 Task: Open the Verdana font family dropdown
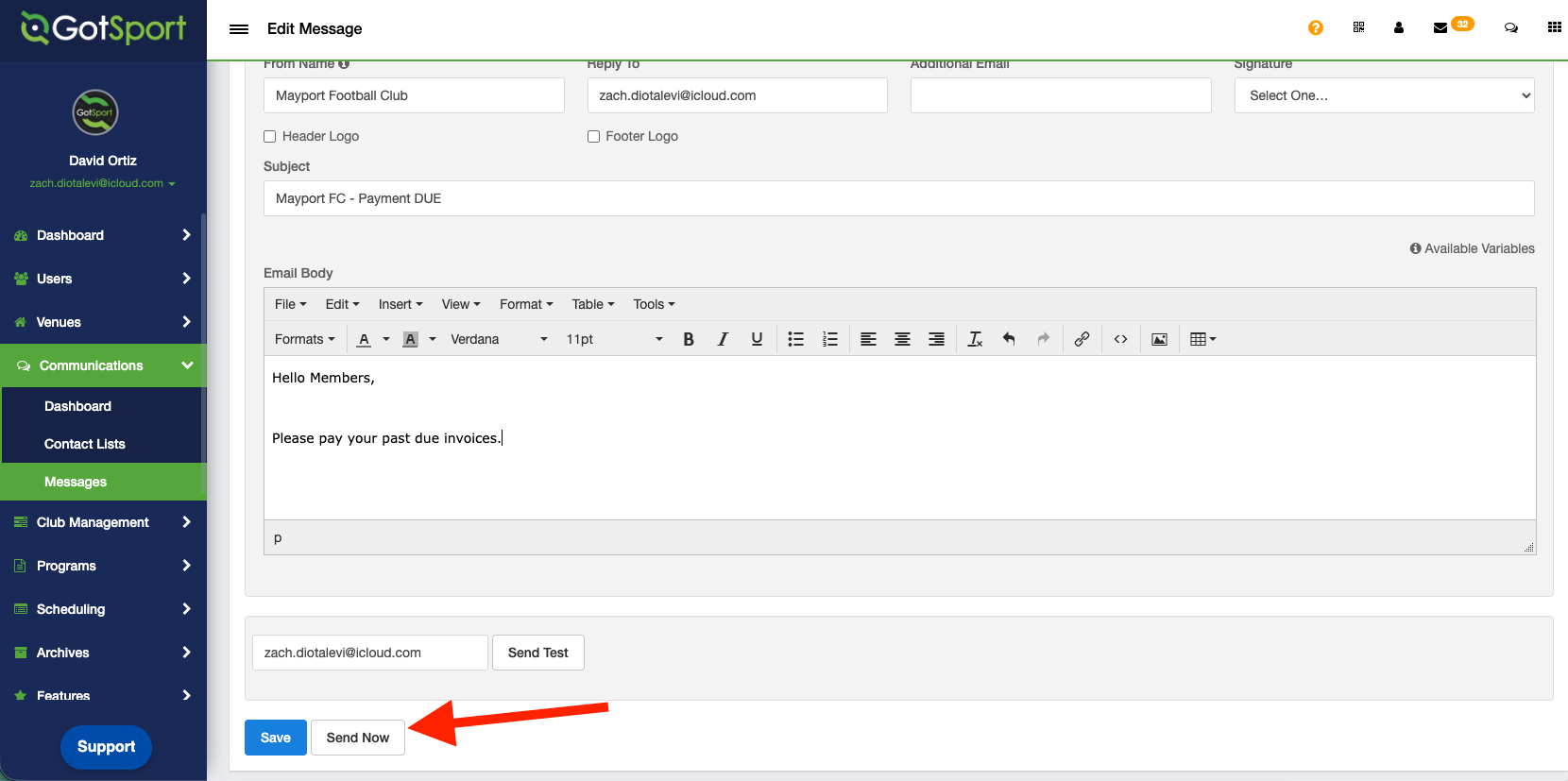(499, 339)
